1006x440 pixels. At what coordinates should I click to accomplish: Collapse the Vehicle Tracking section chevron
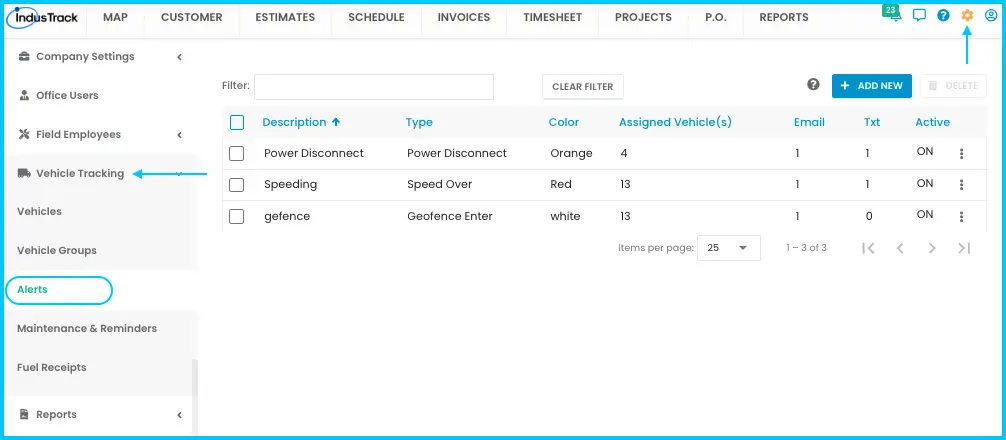(180, 173)
